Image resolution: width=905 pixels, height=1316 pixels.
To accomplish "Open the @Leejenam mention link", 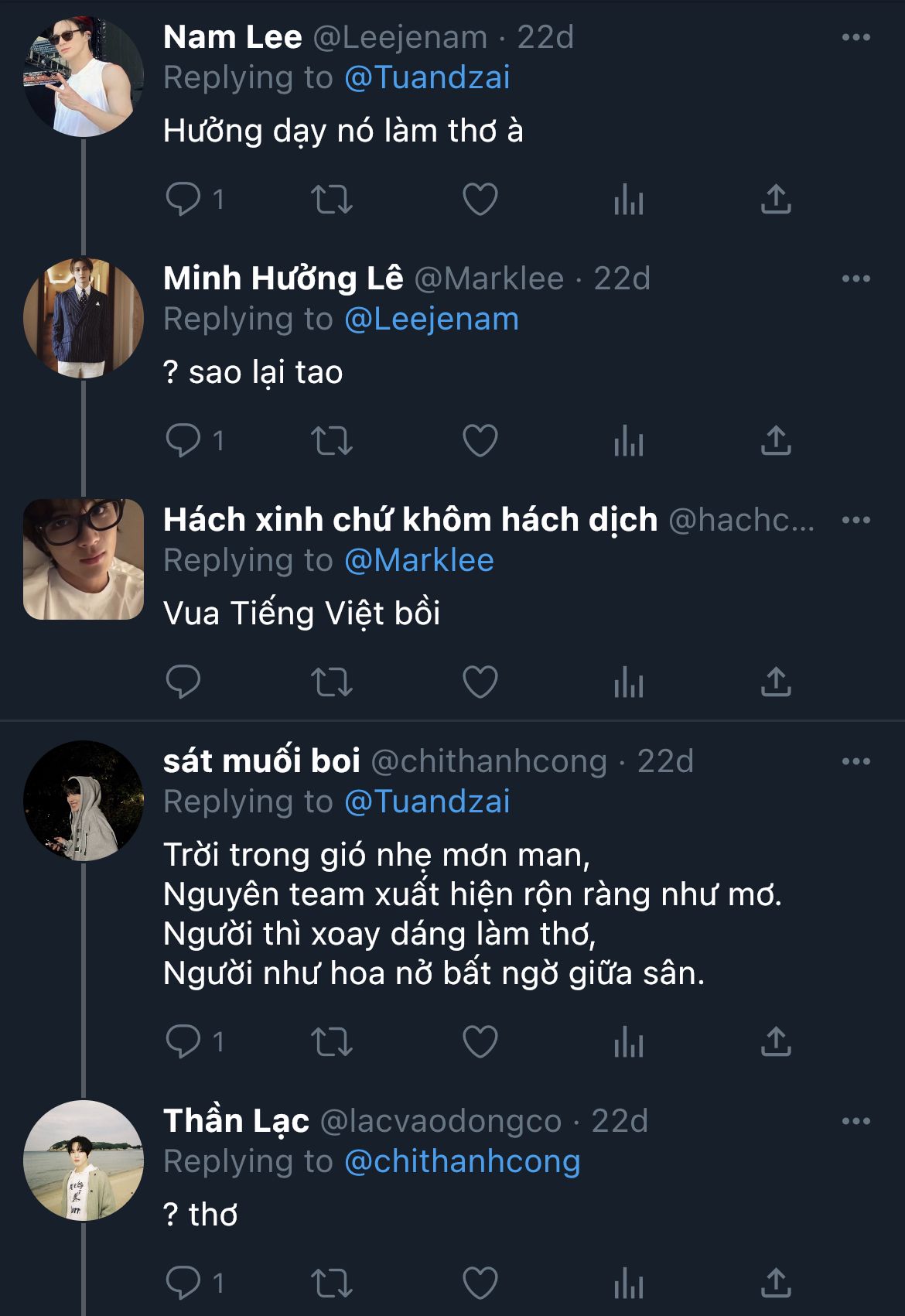I will pos(431,319).
